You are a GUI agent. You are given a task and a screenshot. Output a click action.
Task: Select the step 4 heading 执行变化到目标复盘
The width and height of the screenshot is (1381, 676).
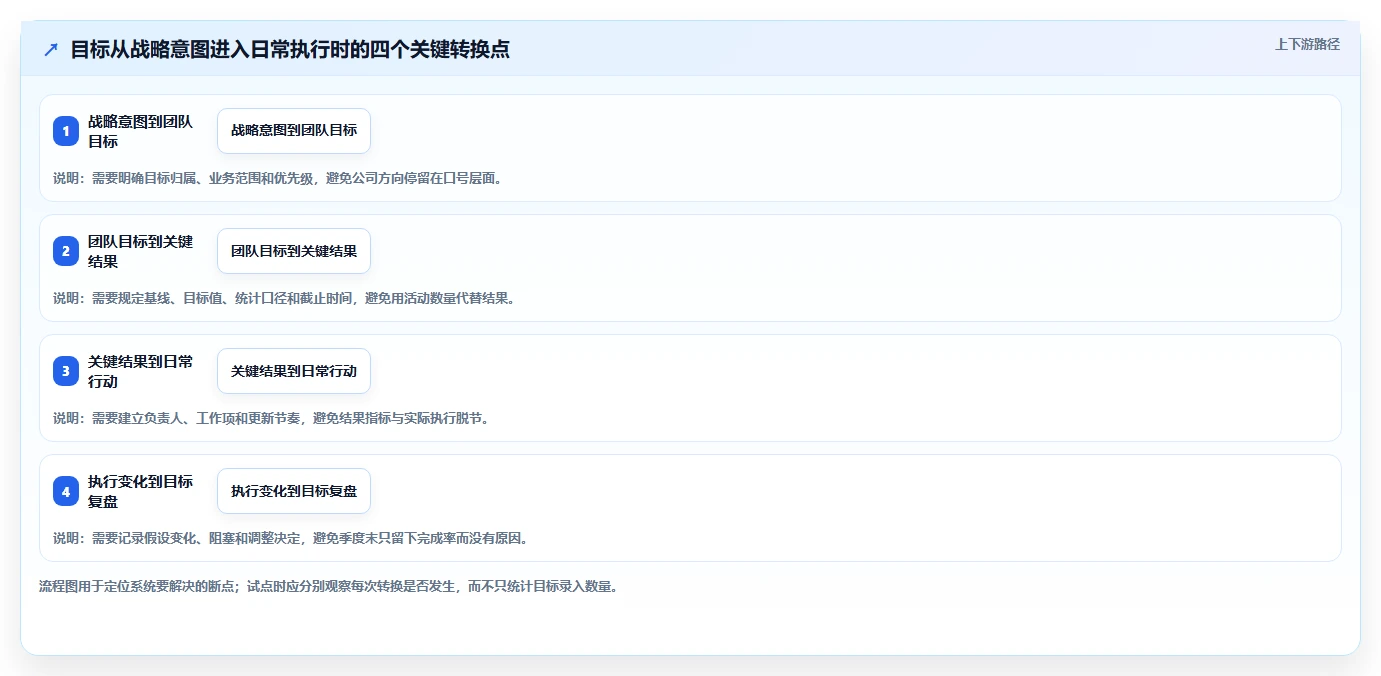tap(140, 491)
